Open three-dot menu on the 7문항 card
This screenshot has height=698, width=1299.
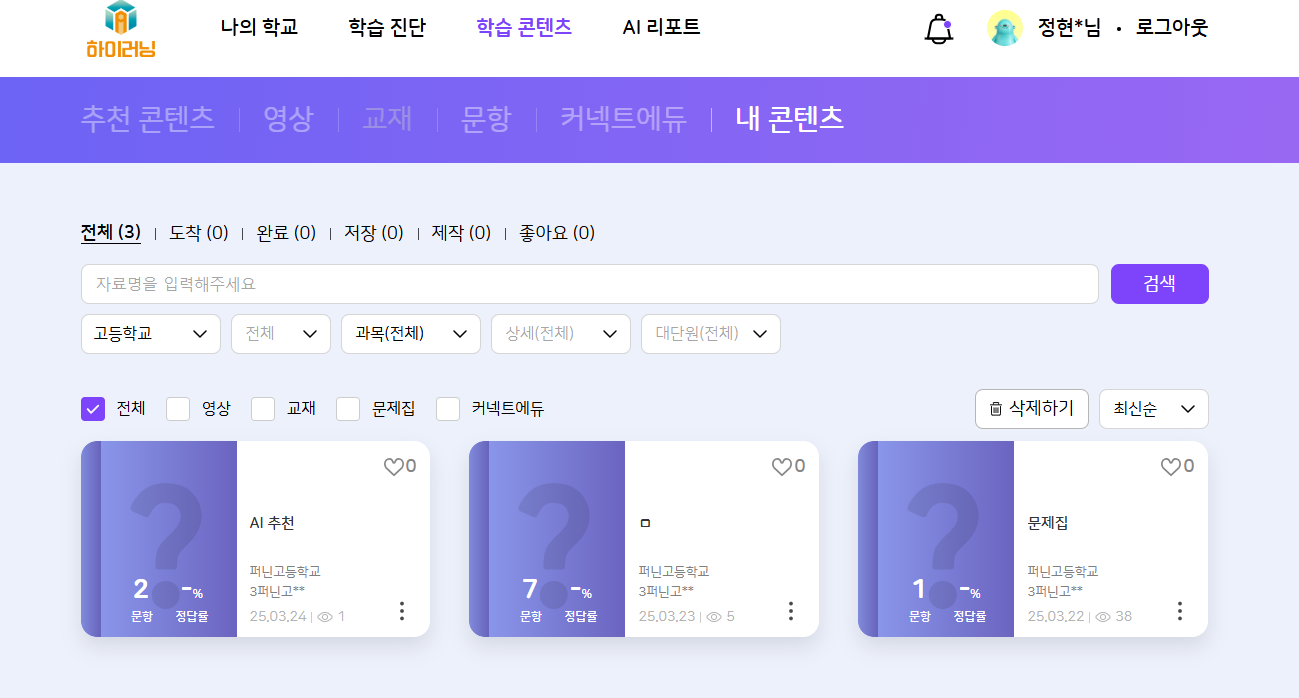(791, 610)
